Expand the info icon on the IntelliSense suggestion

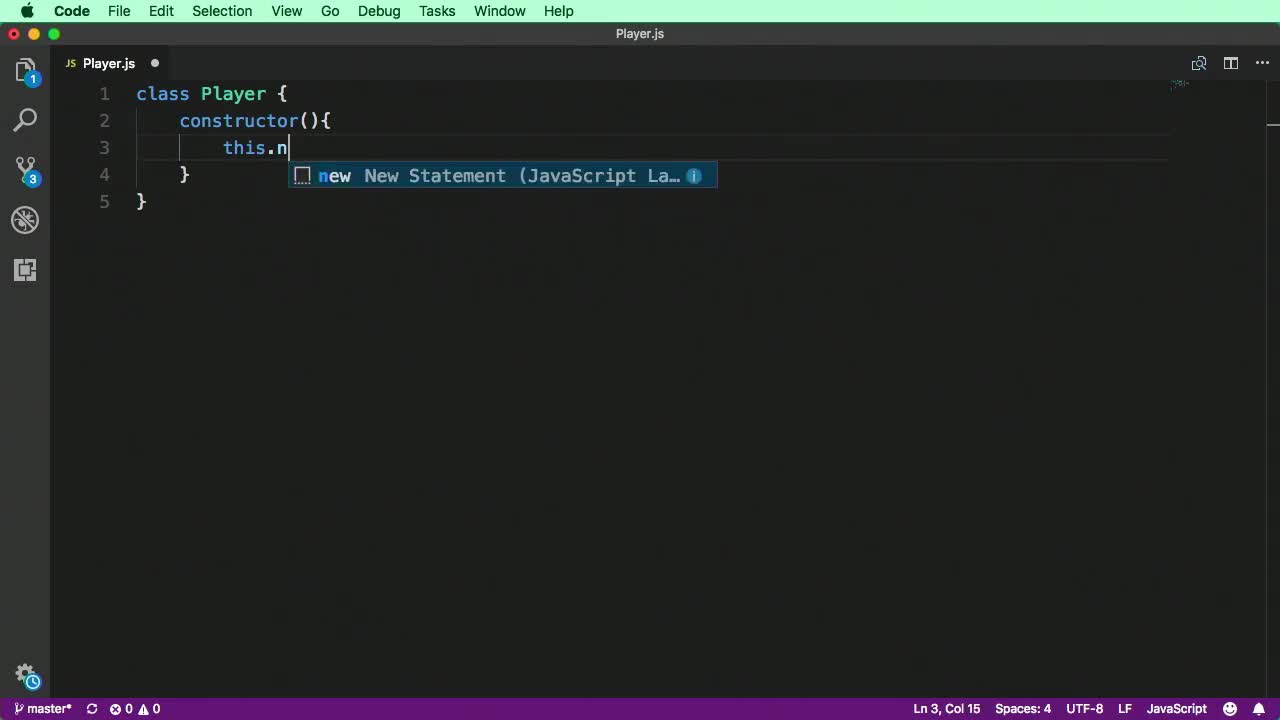pyautogui.click(x=694, y=176)
